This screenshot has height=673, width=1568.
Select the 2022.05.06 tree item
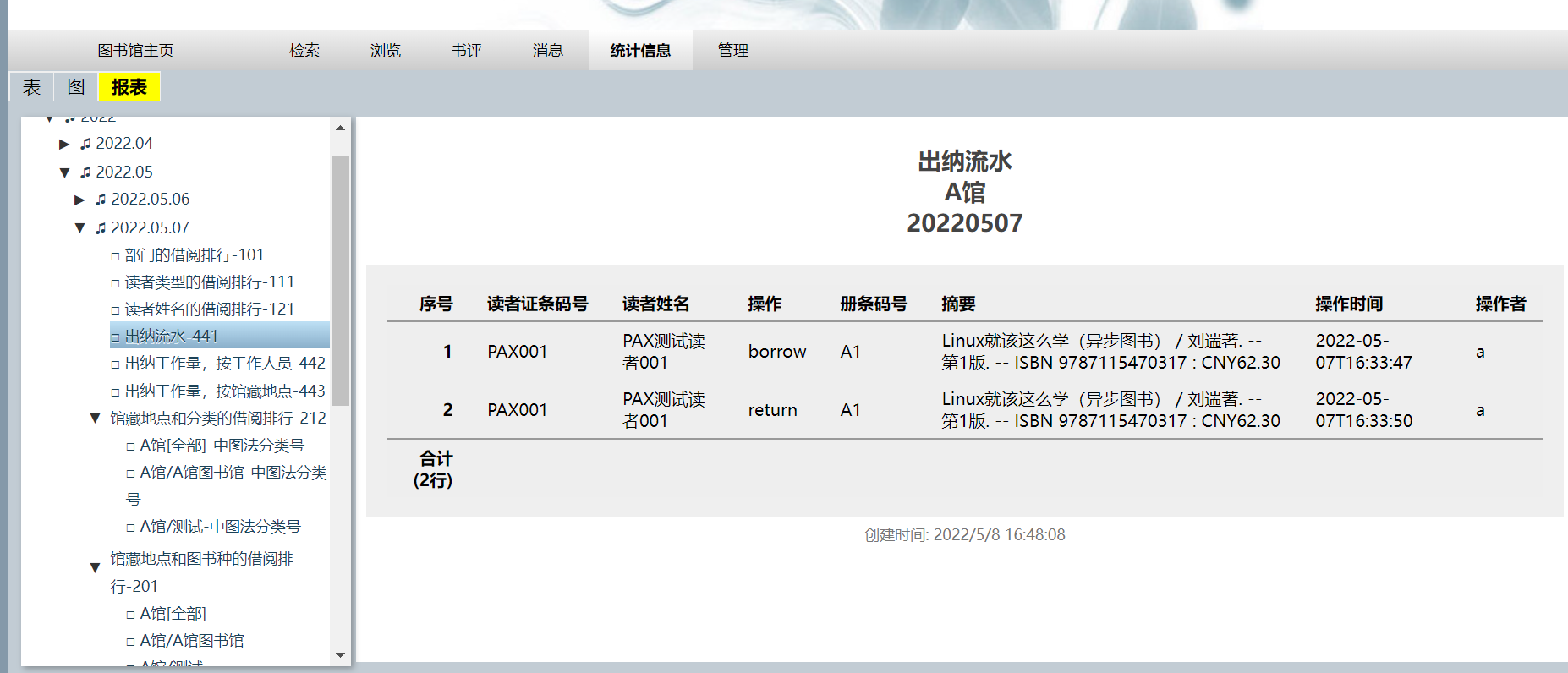(151, 200)
